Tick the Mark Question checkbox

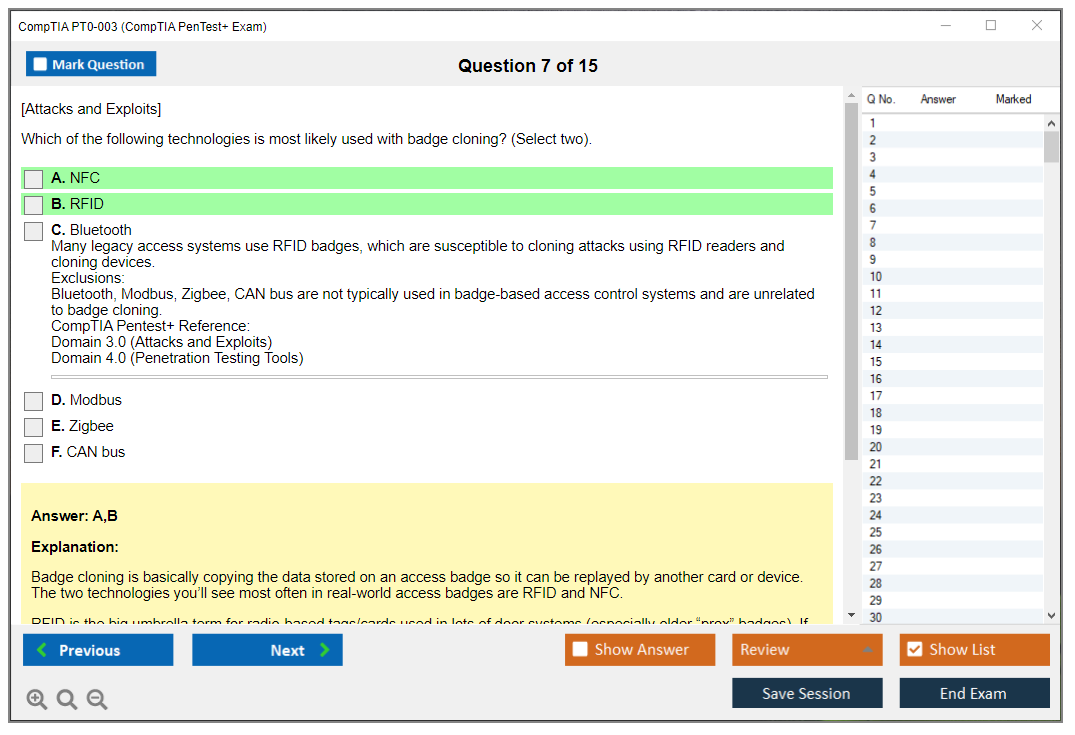coord(41,65)
